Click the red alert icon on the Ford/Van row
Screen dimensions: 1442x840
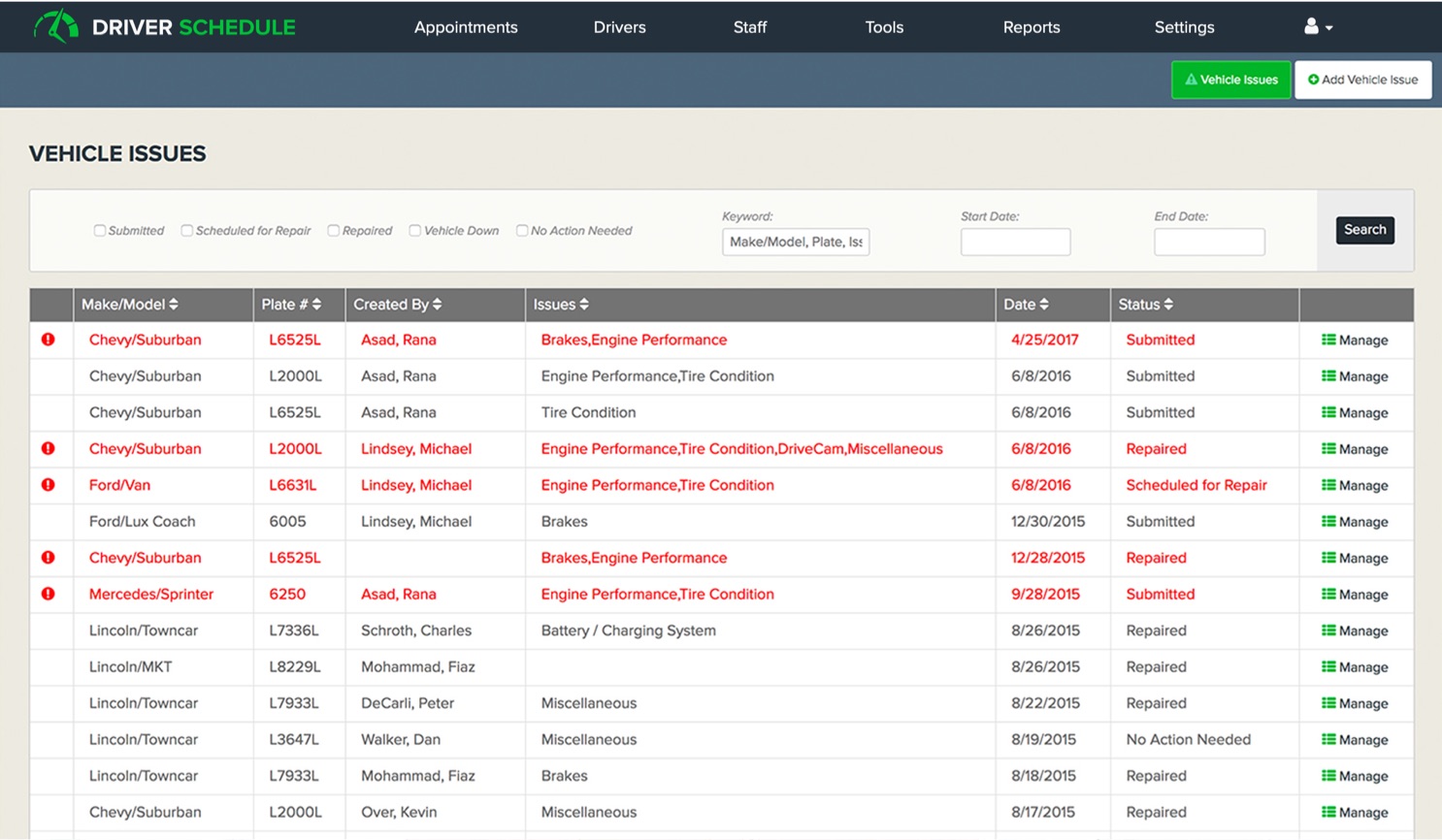coord(49,485)
